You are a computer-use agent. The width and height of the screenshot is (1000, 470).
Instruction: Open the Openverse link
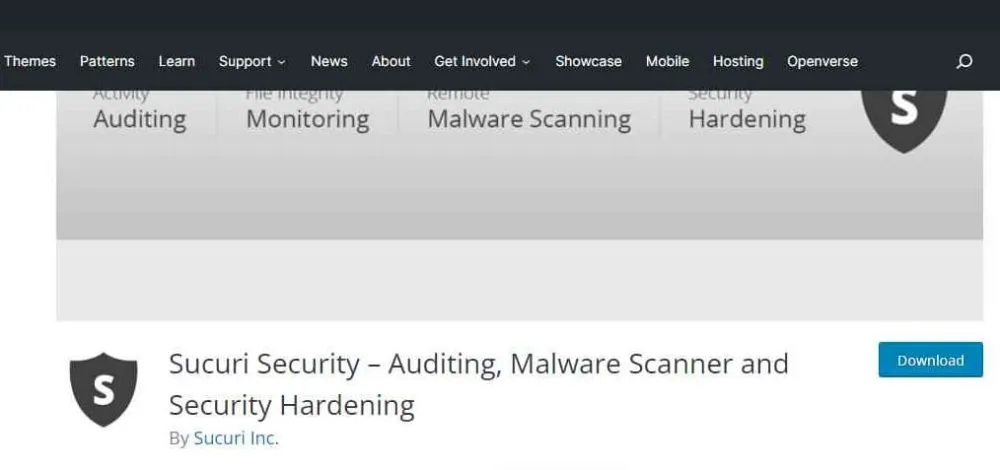click(x=822, y=61)
